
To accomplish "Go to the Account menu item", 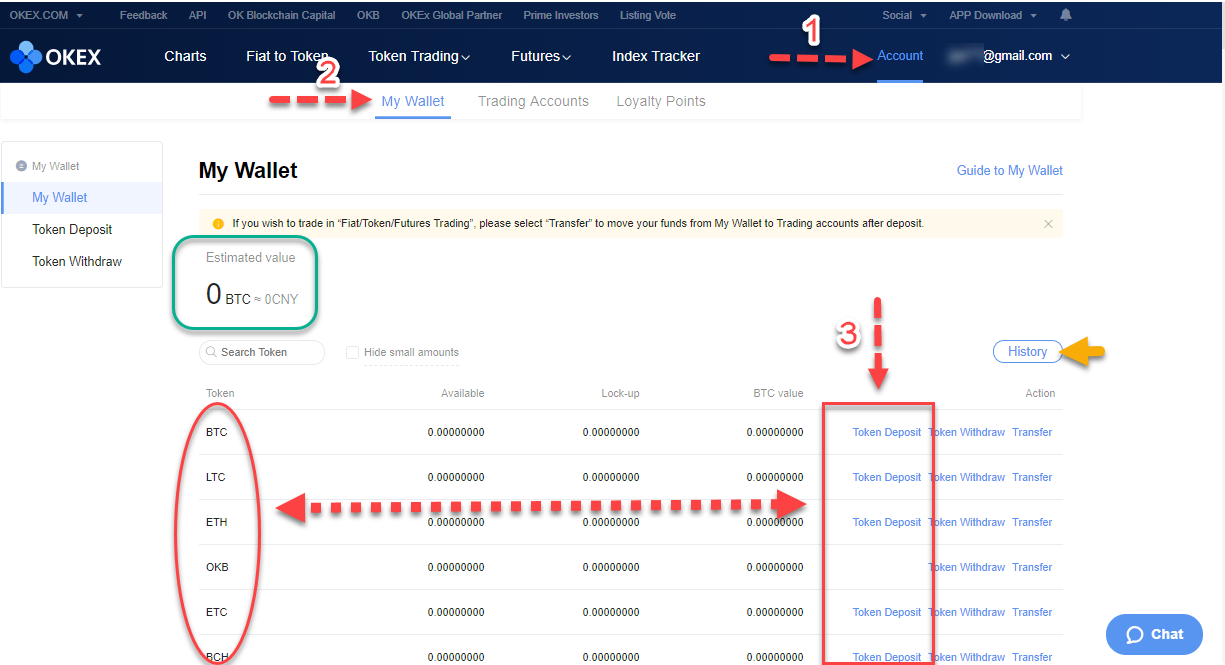I will (x=900, y=56).
